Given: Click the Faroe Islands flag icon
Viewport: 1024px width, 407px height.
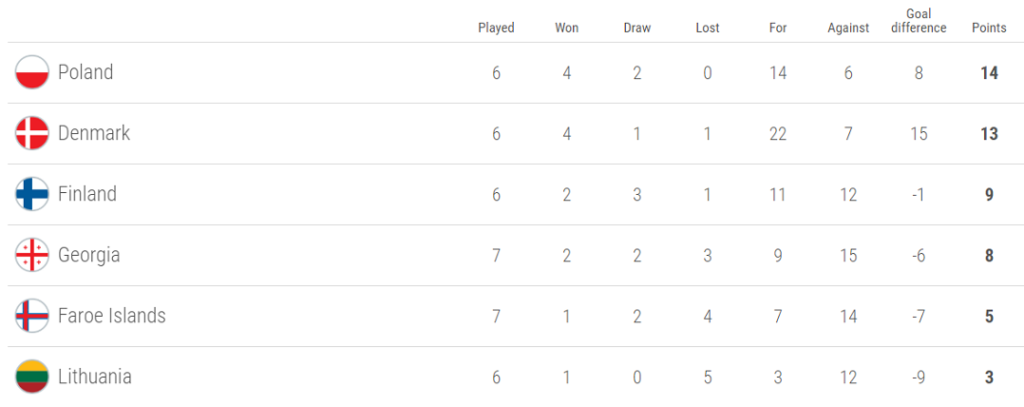Looking at the screenshot, I should (32, 316).
